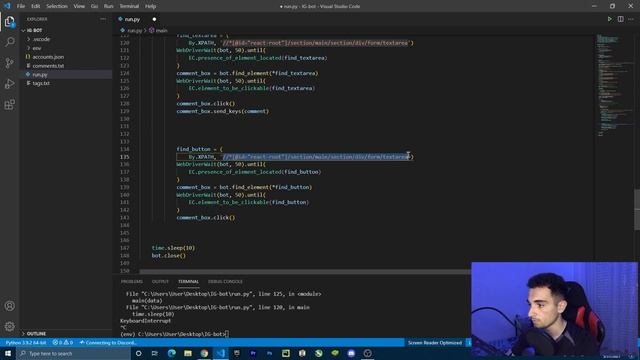The image size is (640, 360).
Task: Open the File menu
Action: pyautogui.click(x=21, y=6)
